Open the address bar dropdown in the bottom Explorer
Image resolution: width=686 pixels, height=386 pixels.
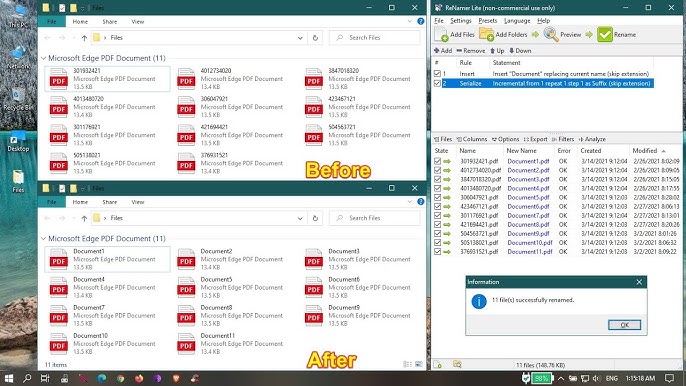300,218
